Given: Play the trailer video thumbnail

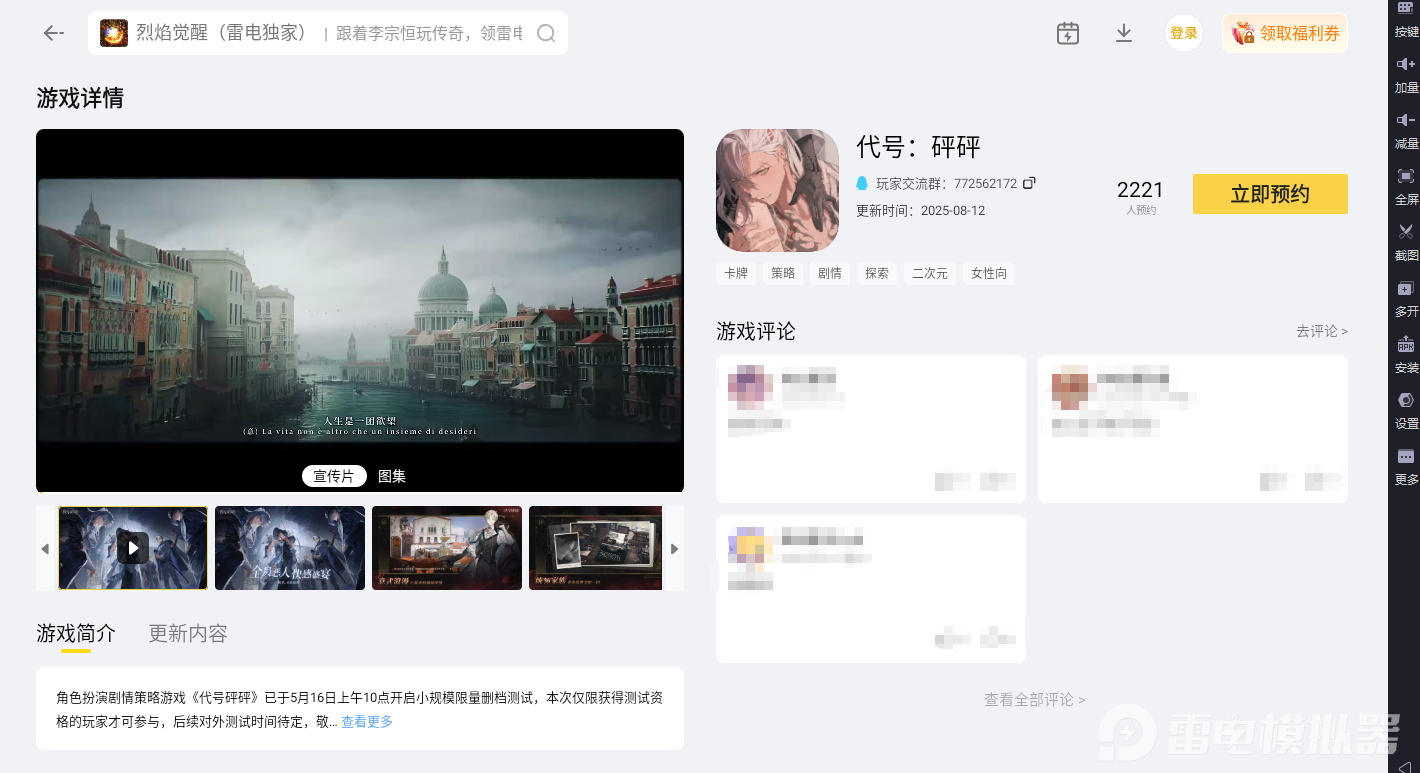Looking at the screenshot, I should (133, 548).
